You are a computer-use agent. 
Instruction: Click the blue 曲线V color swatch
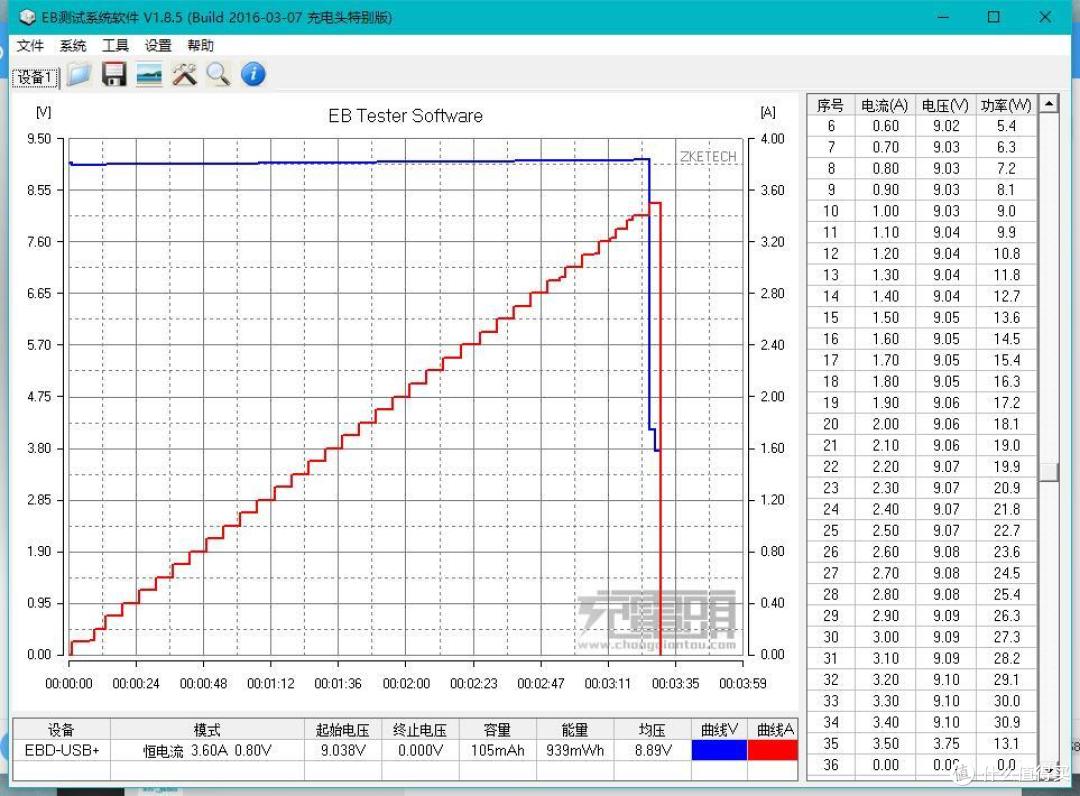pyautogui.click(x=719, y=750)
